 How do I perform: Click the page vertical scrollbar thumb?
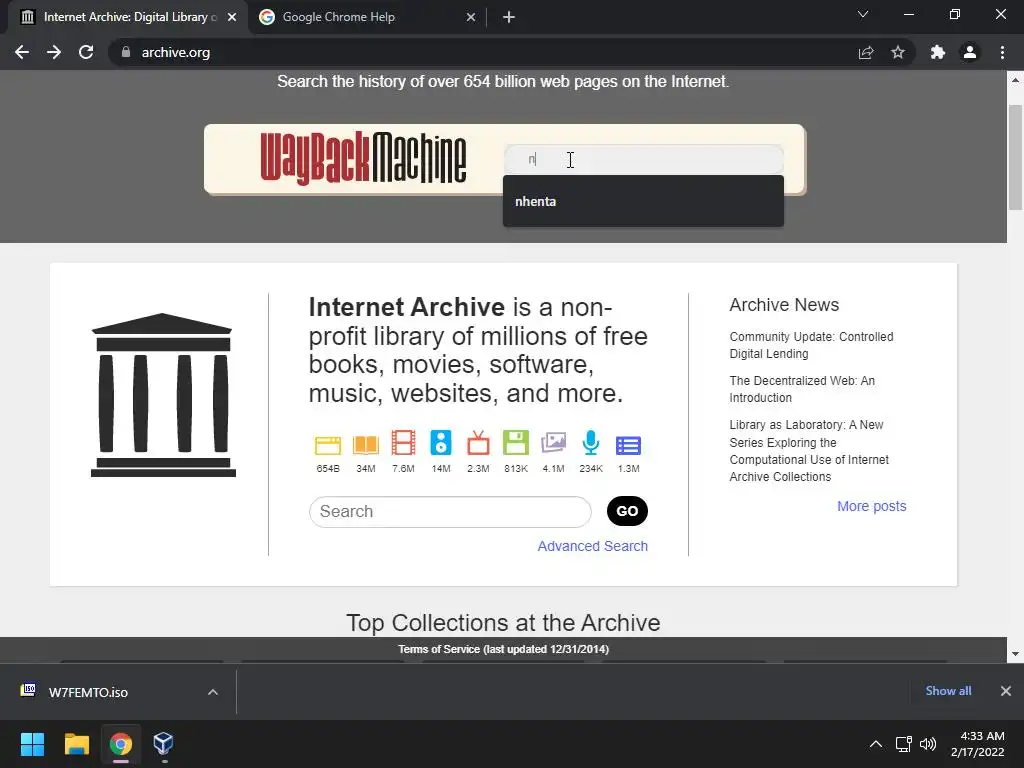click(1015, 157)
